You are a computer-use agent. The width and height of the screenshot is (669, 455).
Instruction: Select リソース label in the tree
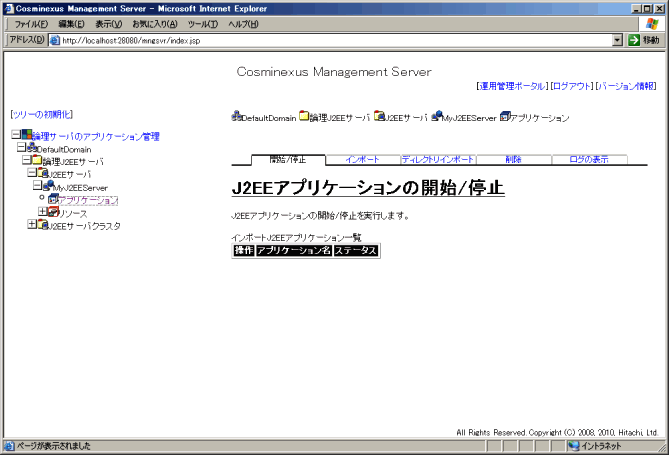click(73, 213)
